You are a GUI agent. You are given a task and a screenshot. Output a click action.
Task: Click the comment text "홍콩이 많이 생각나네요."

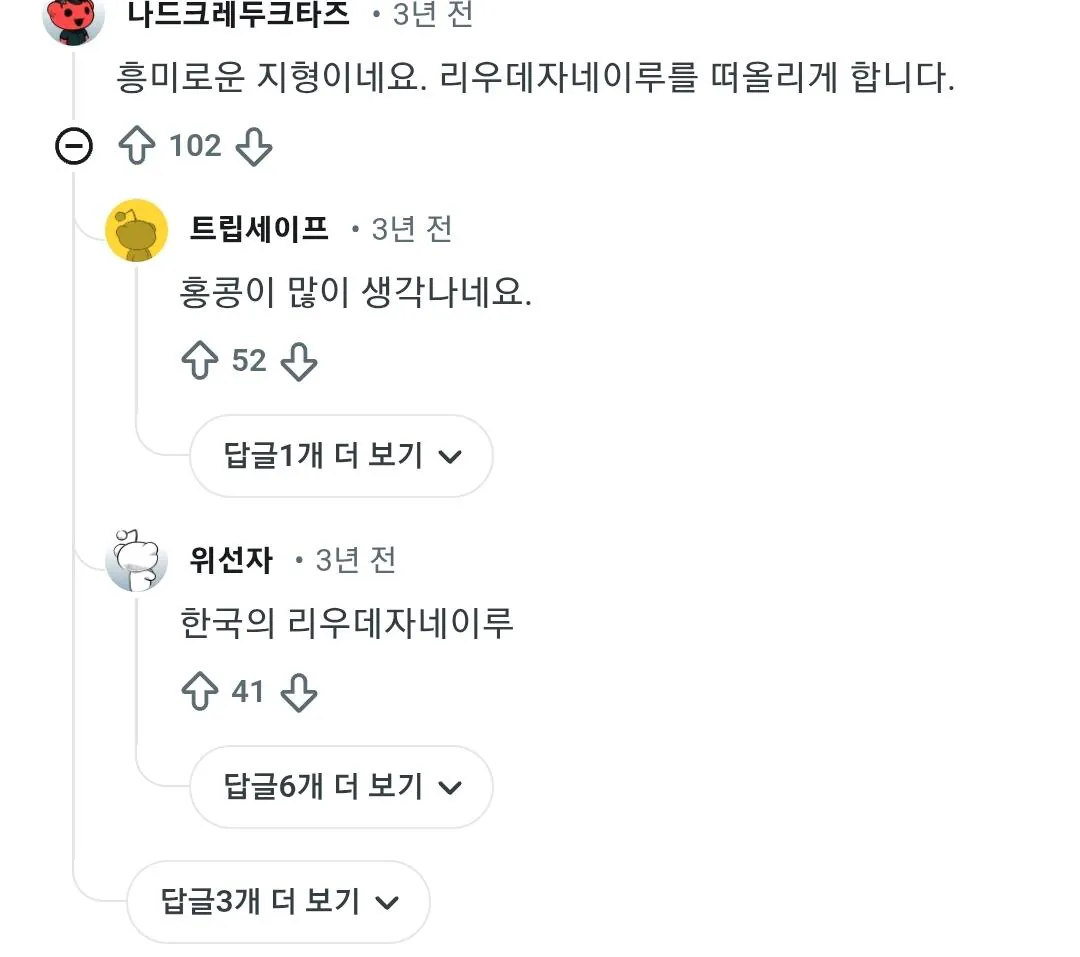click(x=355, y=293)
